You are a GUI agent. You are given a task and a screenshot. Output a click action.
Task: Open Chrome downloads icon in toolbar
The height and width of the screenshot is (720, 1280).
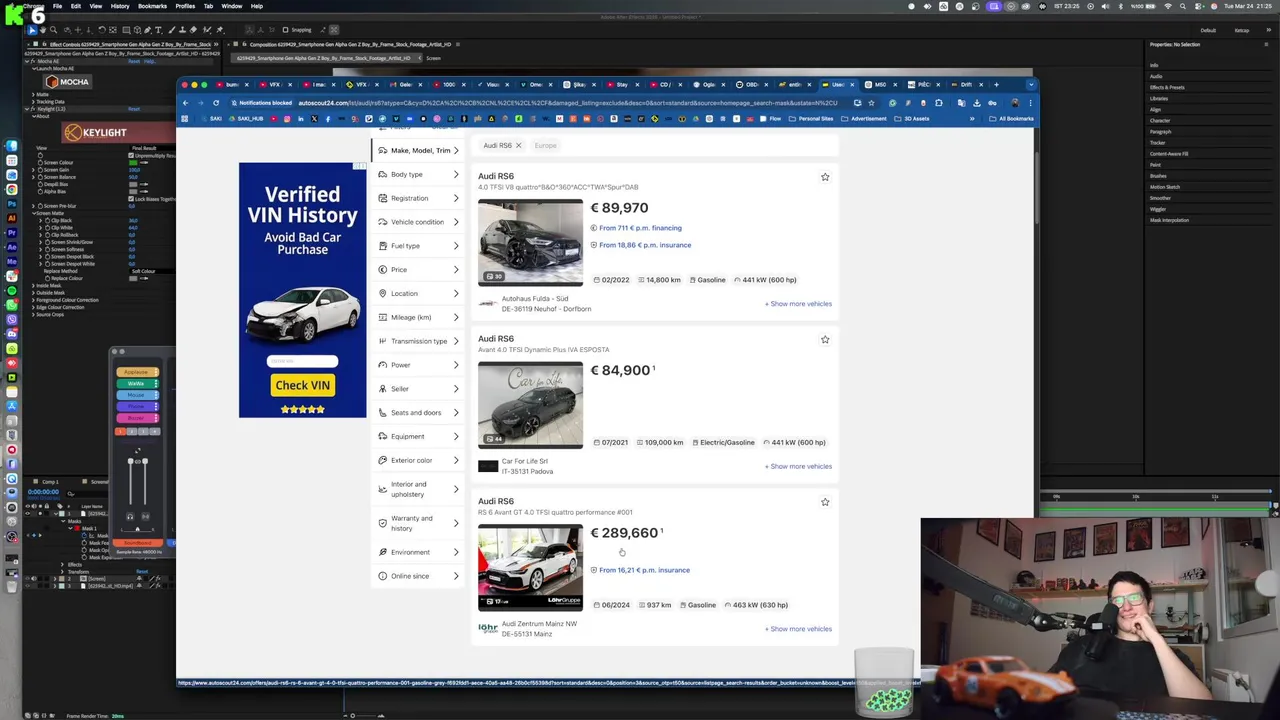point(977,103)
